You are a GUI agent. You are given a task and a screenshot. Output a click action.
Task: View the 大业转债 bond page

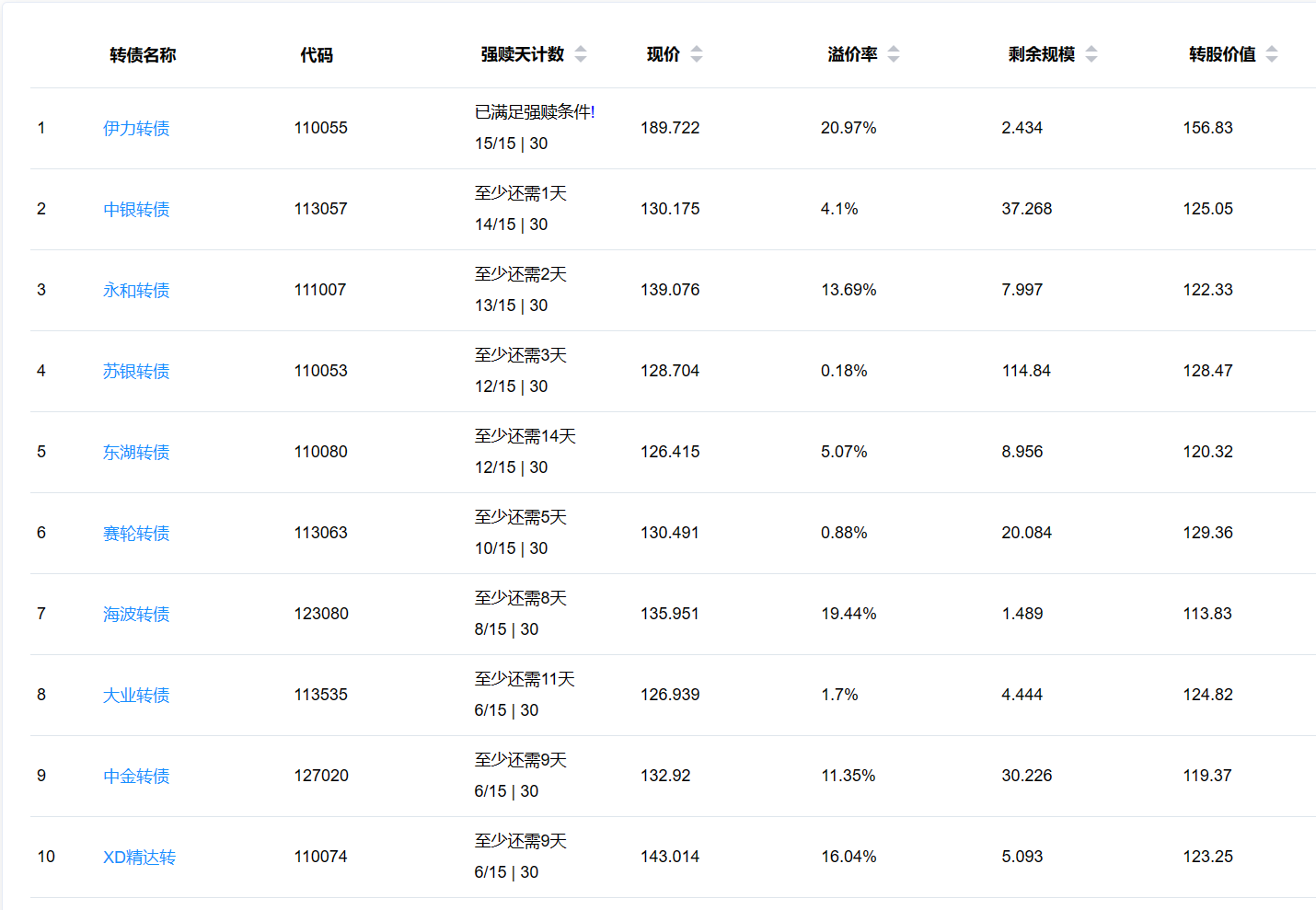(x=136, y=696)
